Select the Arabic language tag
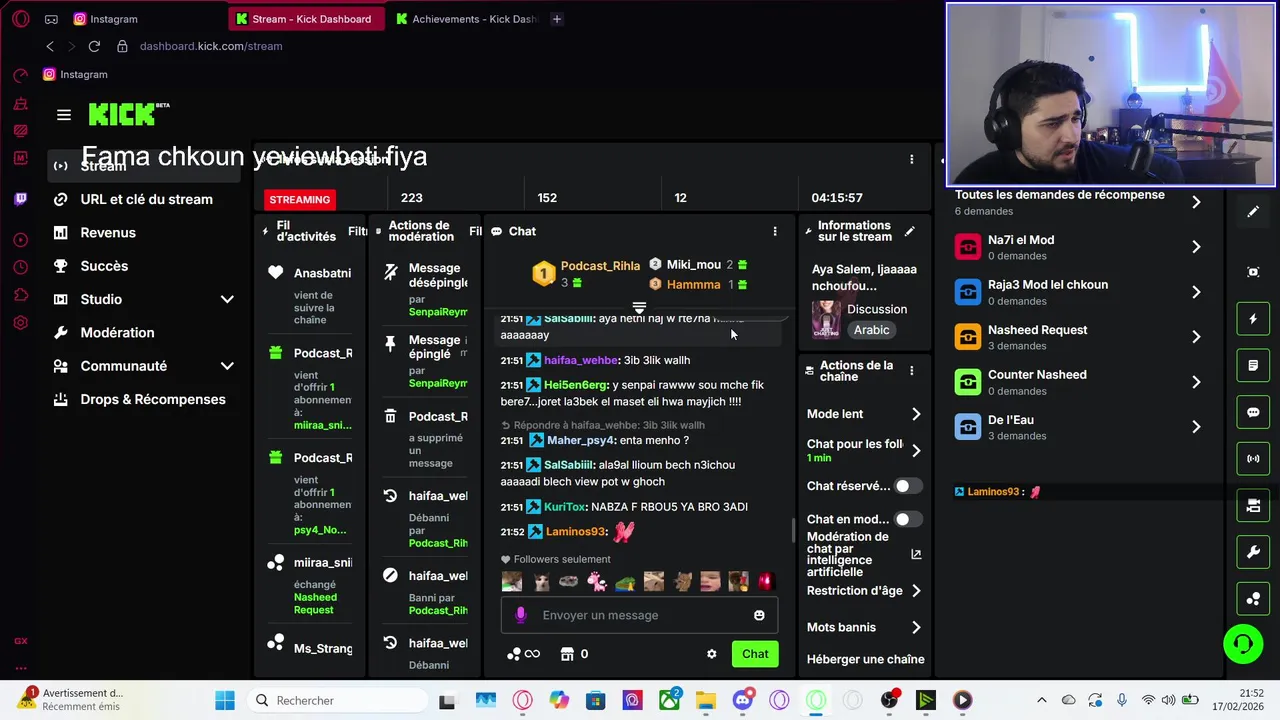Image resolution: width=1280 pixels, height=720 pixels. [871, 330]
